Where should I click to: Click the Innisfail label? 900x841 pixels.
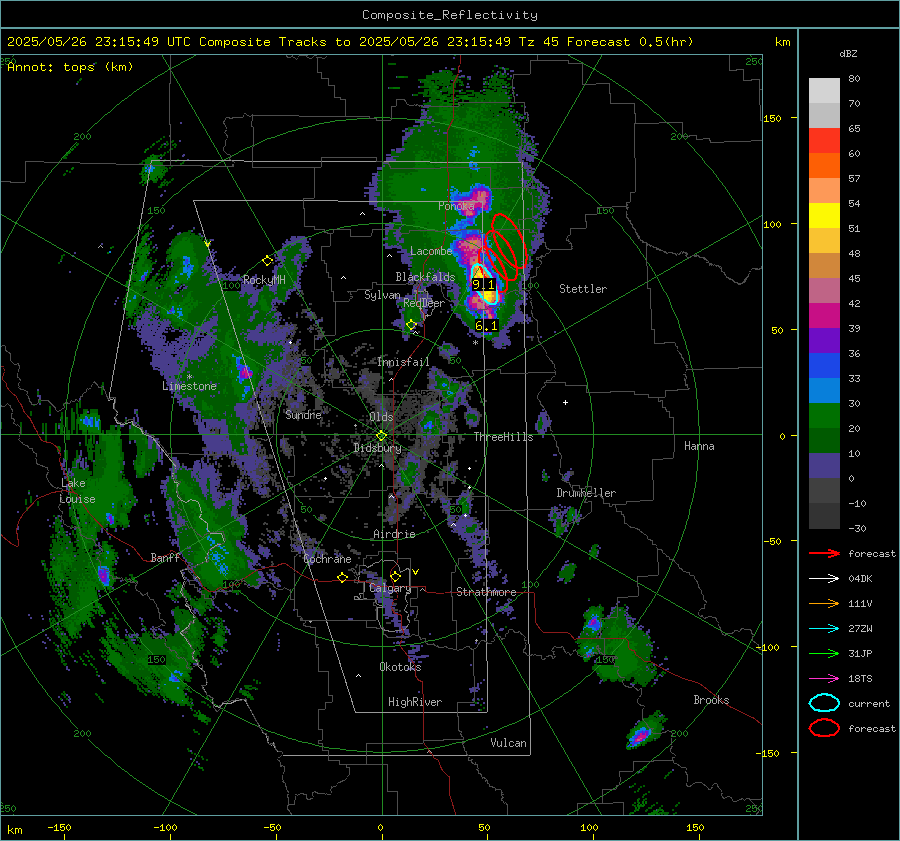tap(403, 362)
